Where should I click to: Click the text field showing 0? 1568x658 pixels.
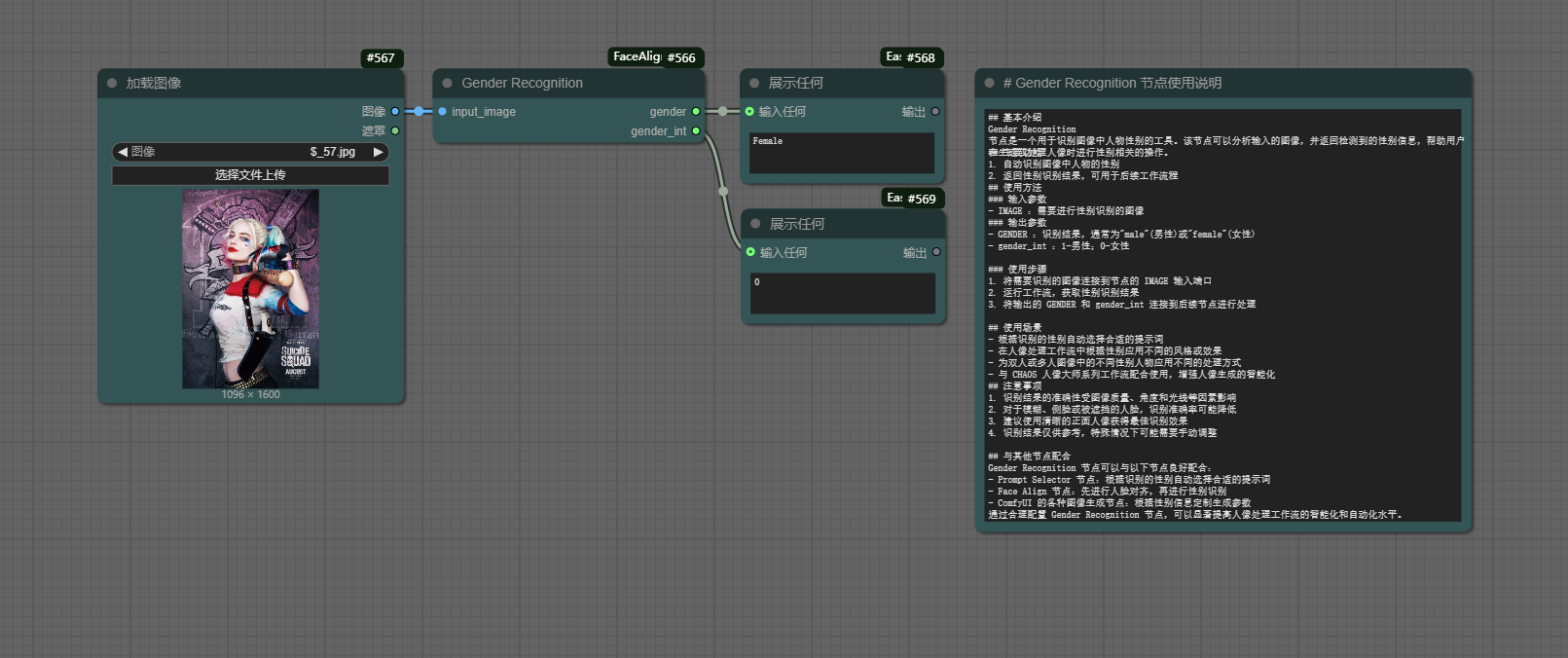843,293
